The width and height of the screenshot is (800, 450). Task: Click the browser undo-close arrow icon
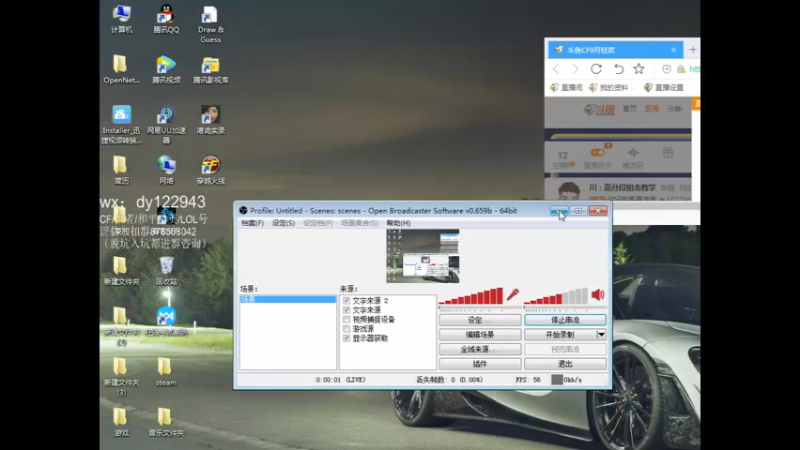point(618,69)
